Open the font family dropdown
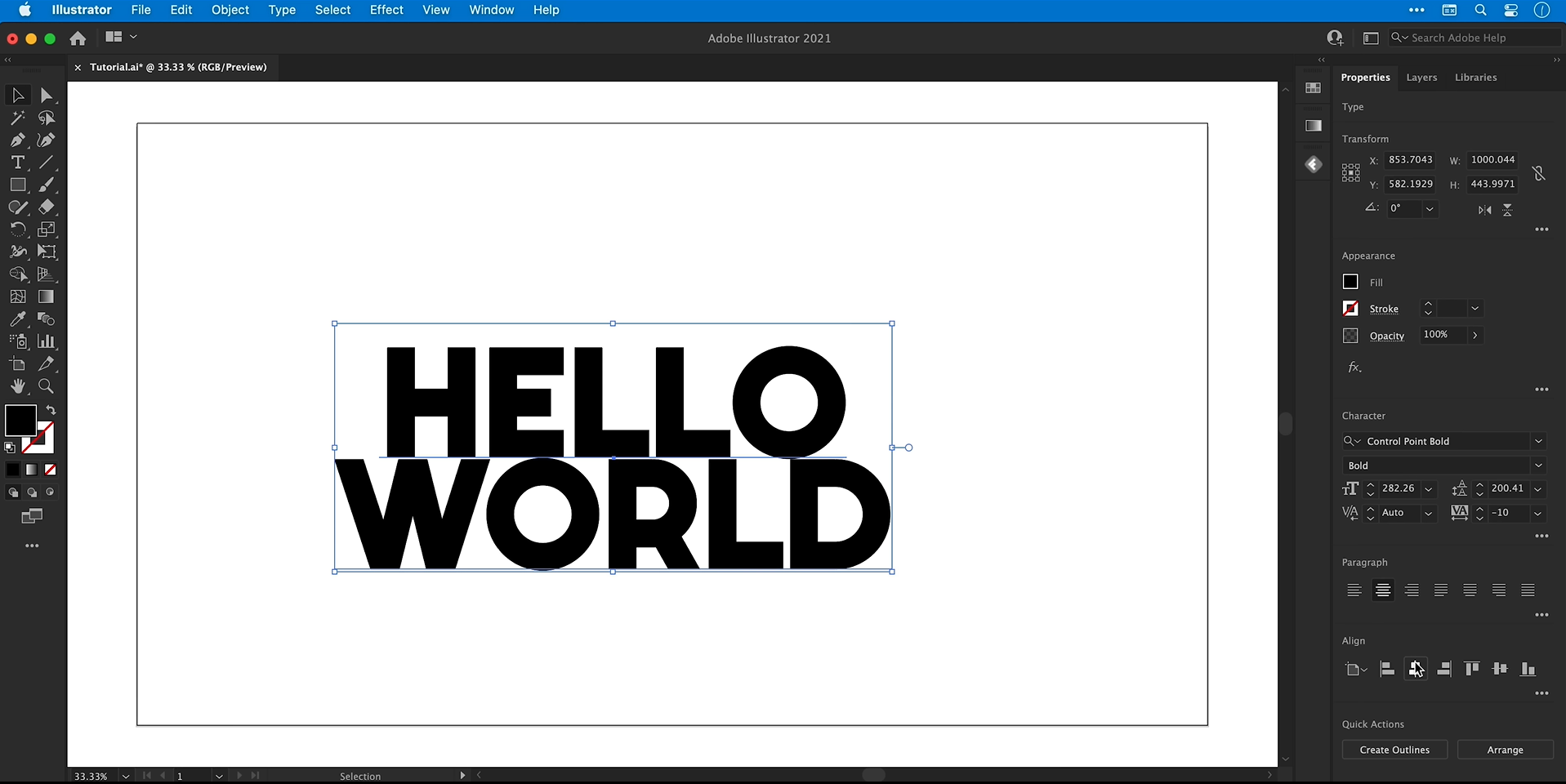The image size is (1566, 784). point(1539,441)
